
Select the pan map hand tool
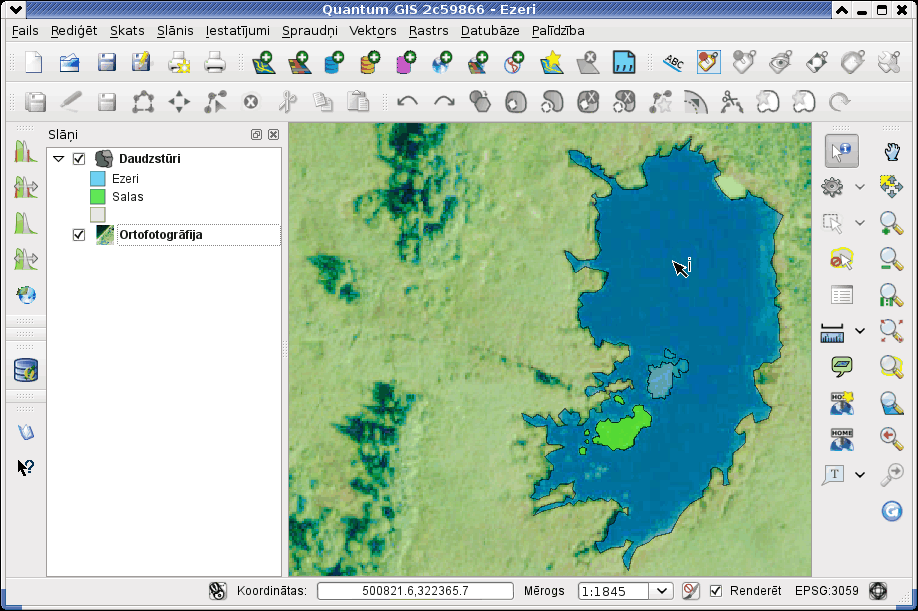coord(892,152)
